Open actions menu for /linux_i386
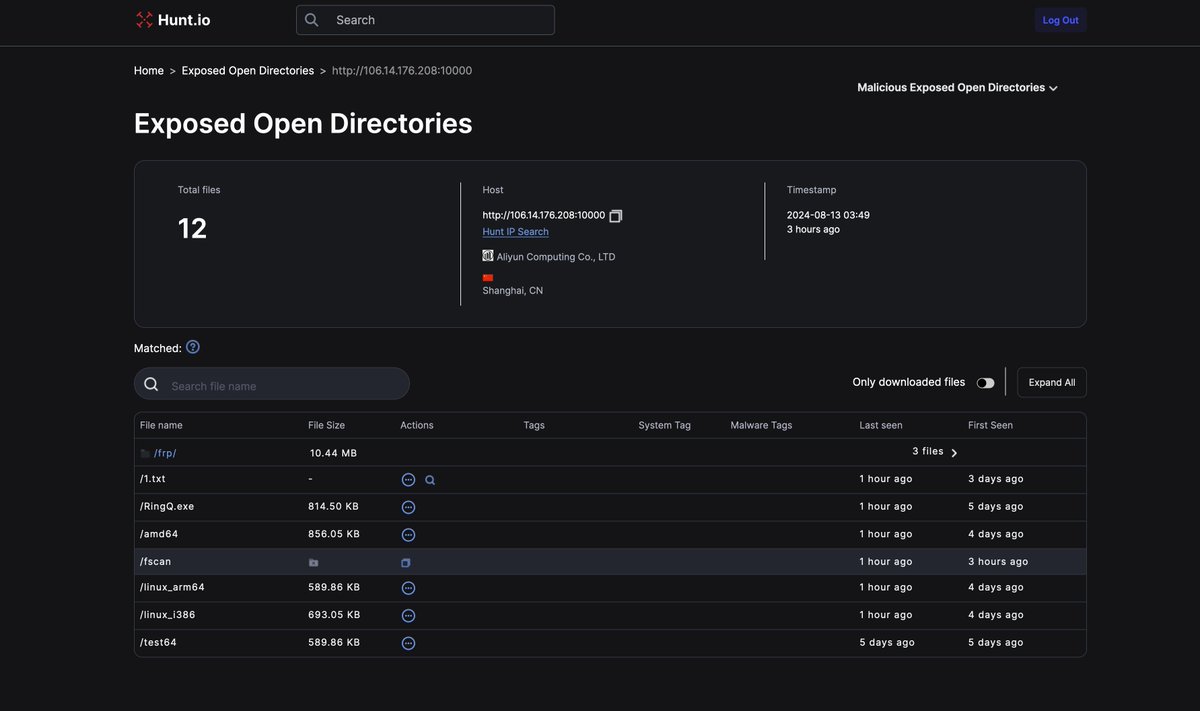Viewport: 1200px width, 711px height. point(408,616)
